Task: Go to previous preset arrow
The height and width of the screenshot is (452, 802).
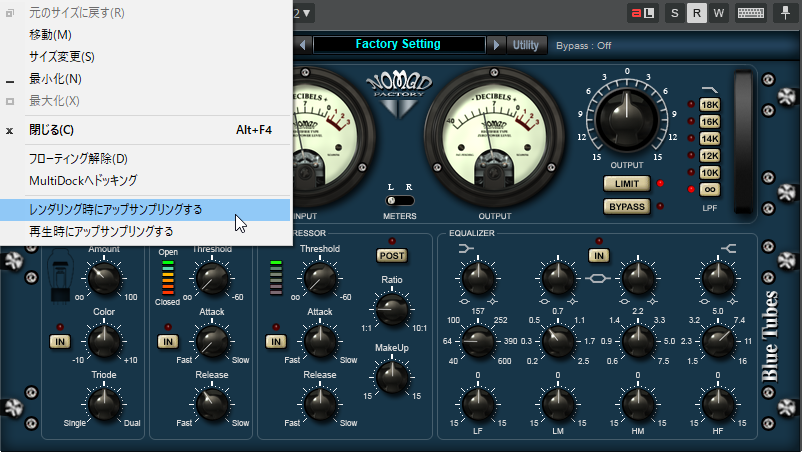Action: [x=303, y=45]
